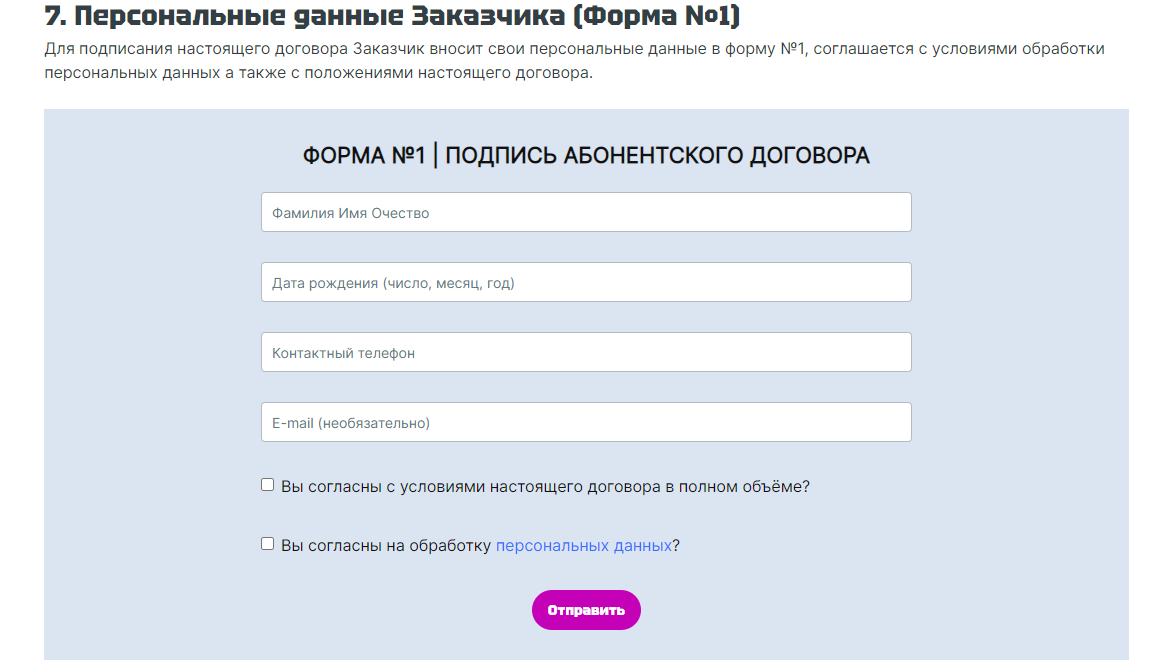Open personal data policy via blue link

tap(582, 545)
